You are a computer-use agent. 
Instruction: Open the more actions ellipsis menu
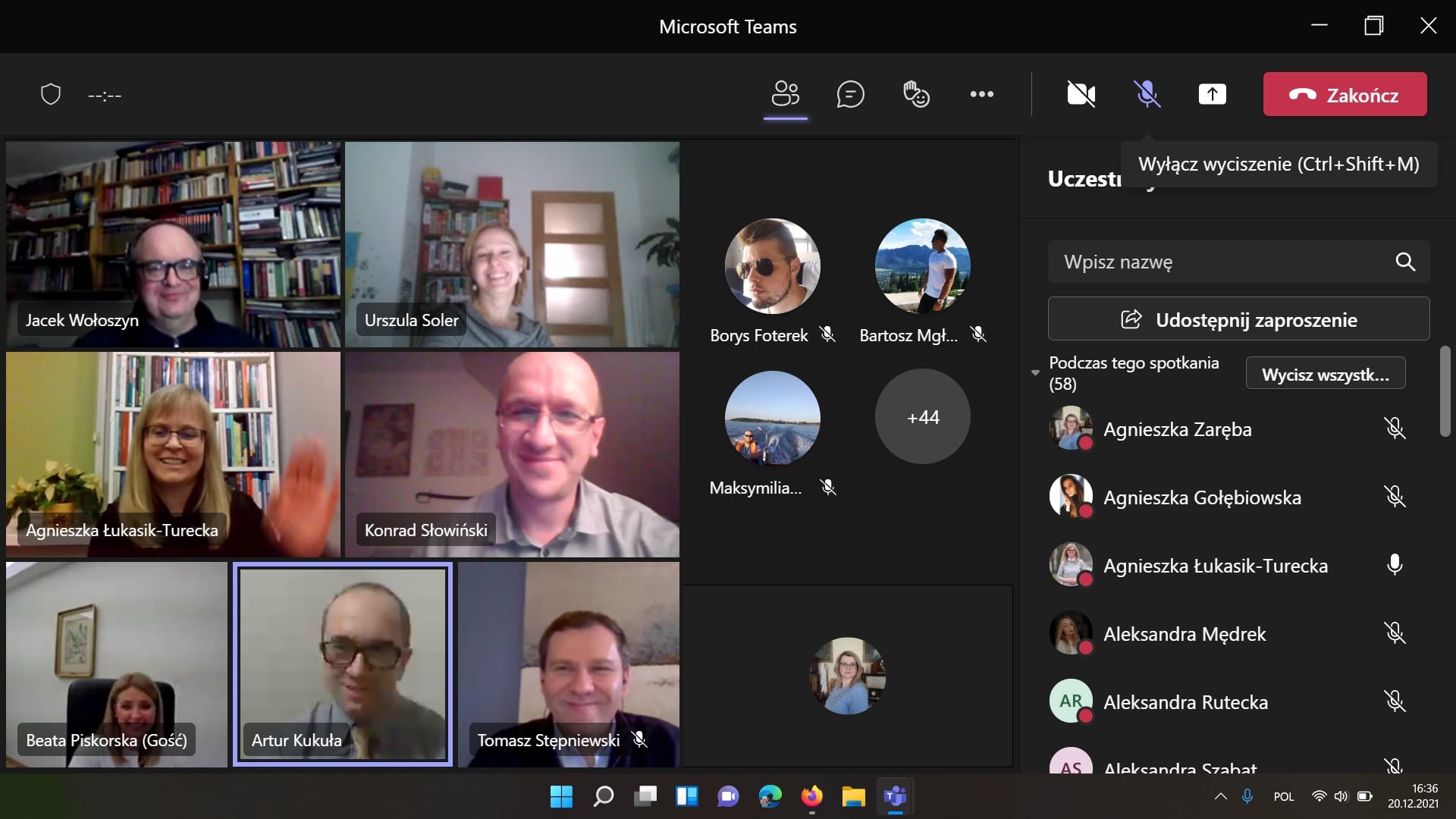point(981,94)
